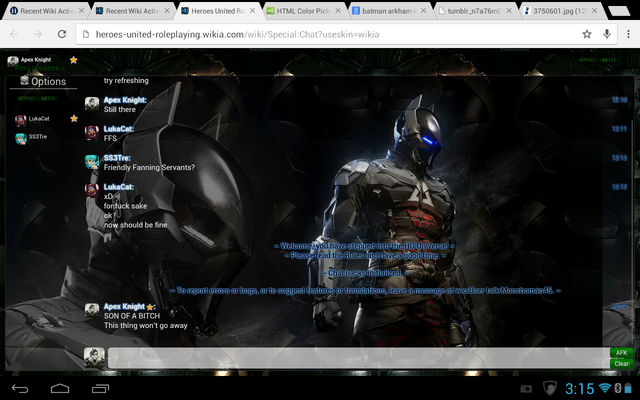640x400 pixels.
Task: Click the chat message input box
Action: point(358,358)
